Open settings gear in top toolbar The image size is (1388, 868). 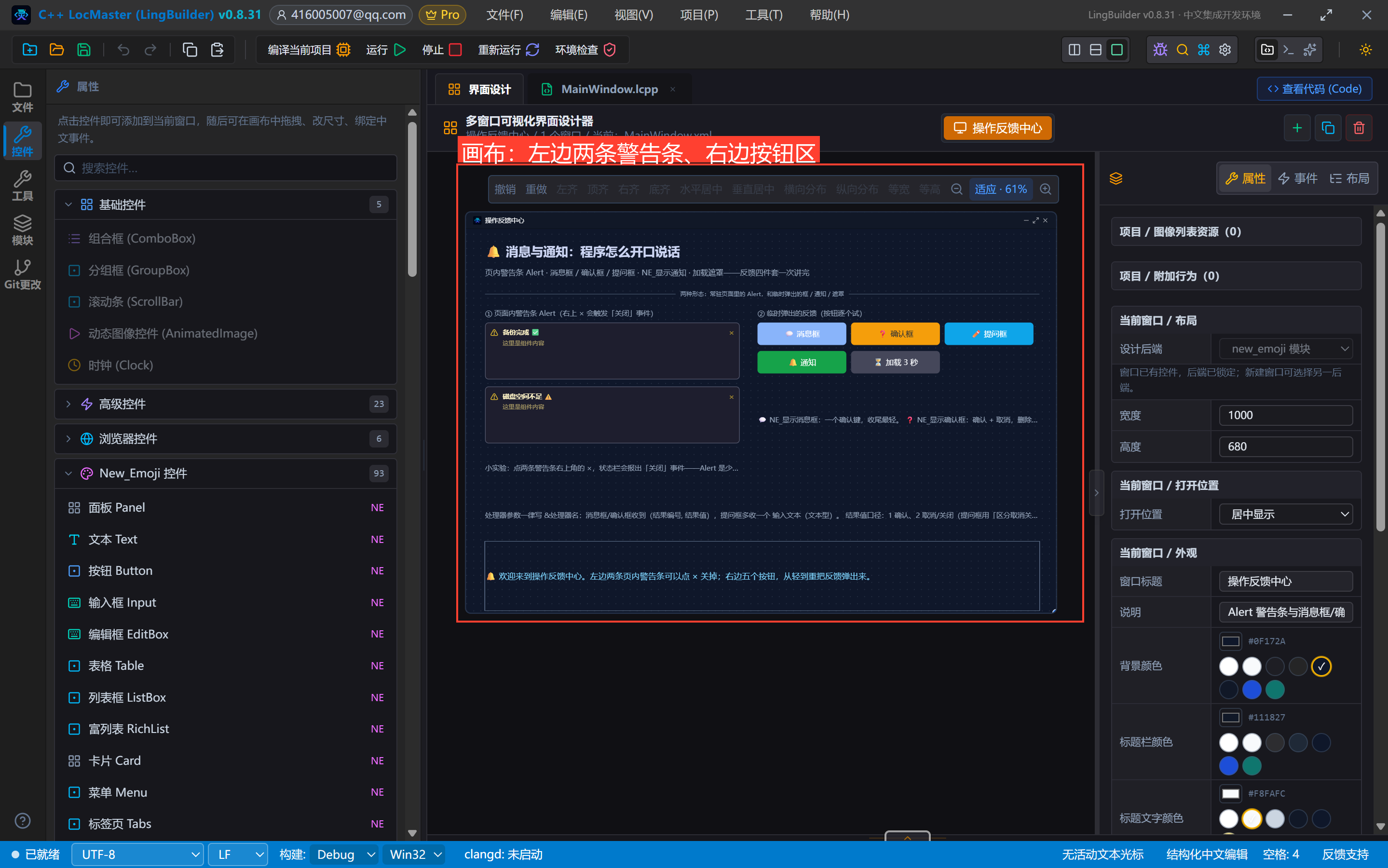coord(1225,50)
